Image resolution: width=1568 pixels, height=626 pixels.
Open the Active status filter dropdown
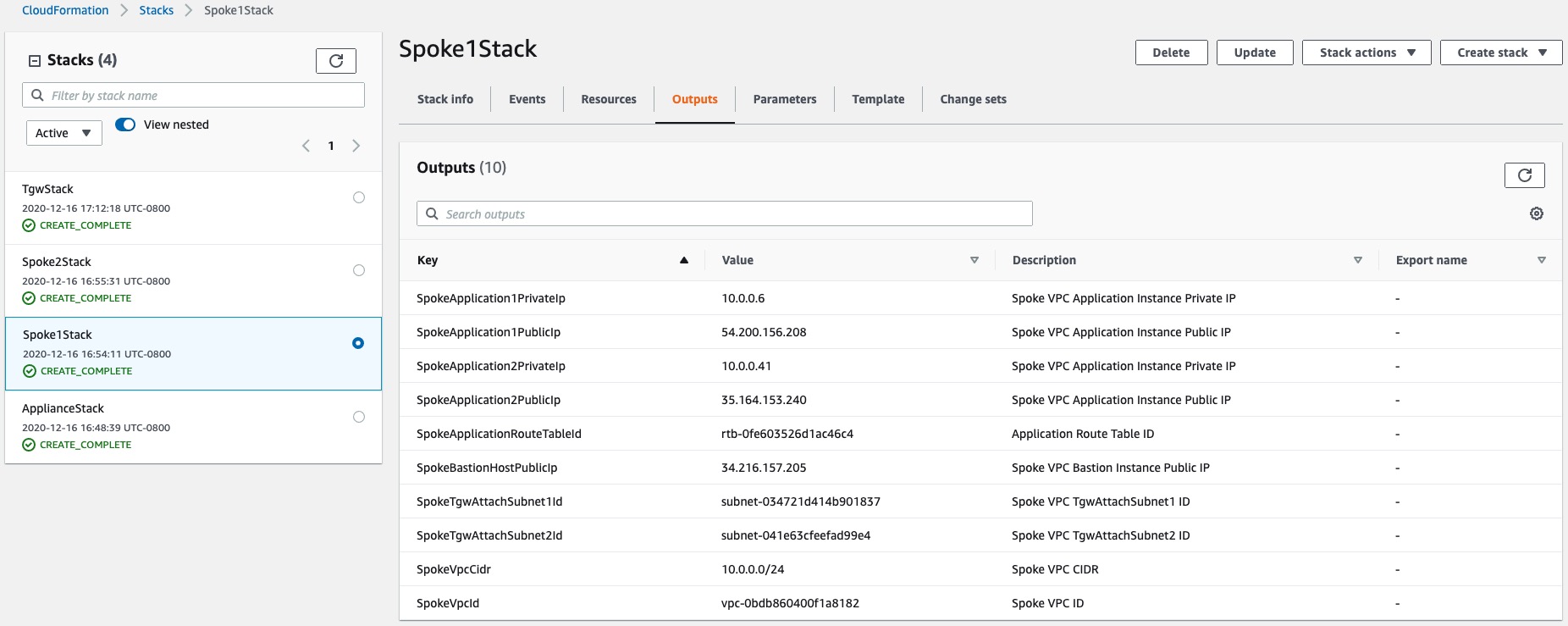tap(64, 133)
